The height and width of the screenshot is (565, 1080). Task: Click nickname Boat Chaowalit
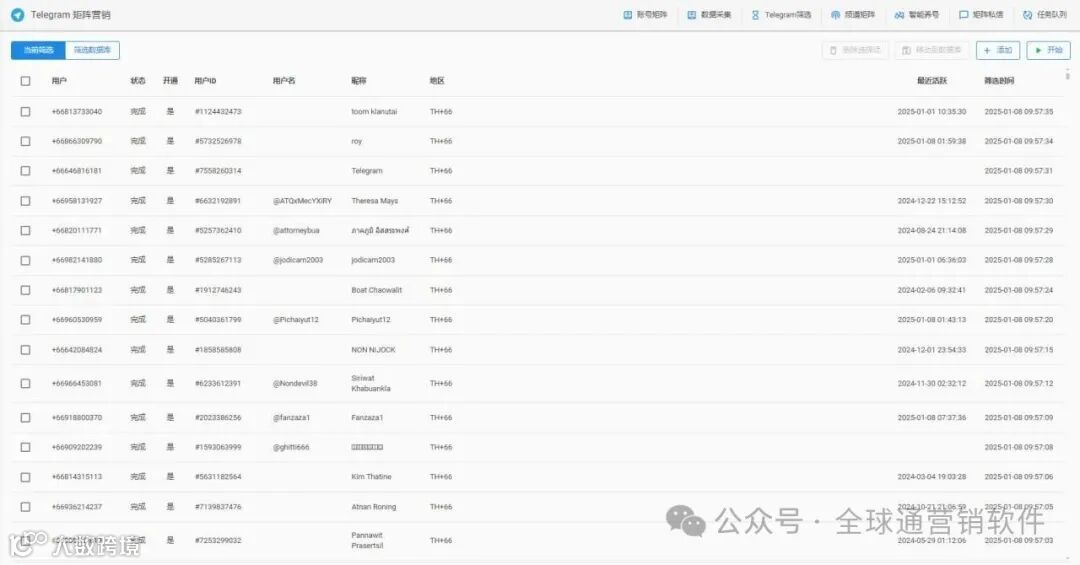coord(377,290)
